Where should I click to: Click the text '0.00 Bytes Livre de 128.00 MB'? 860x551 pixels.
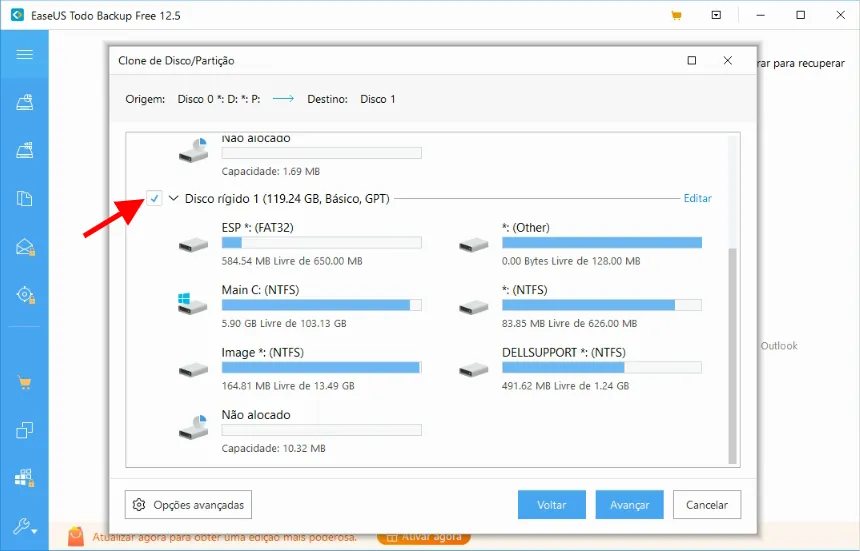pyautogui.click(x=571, y=261)
